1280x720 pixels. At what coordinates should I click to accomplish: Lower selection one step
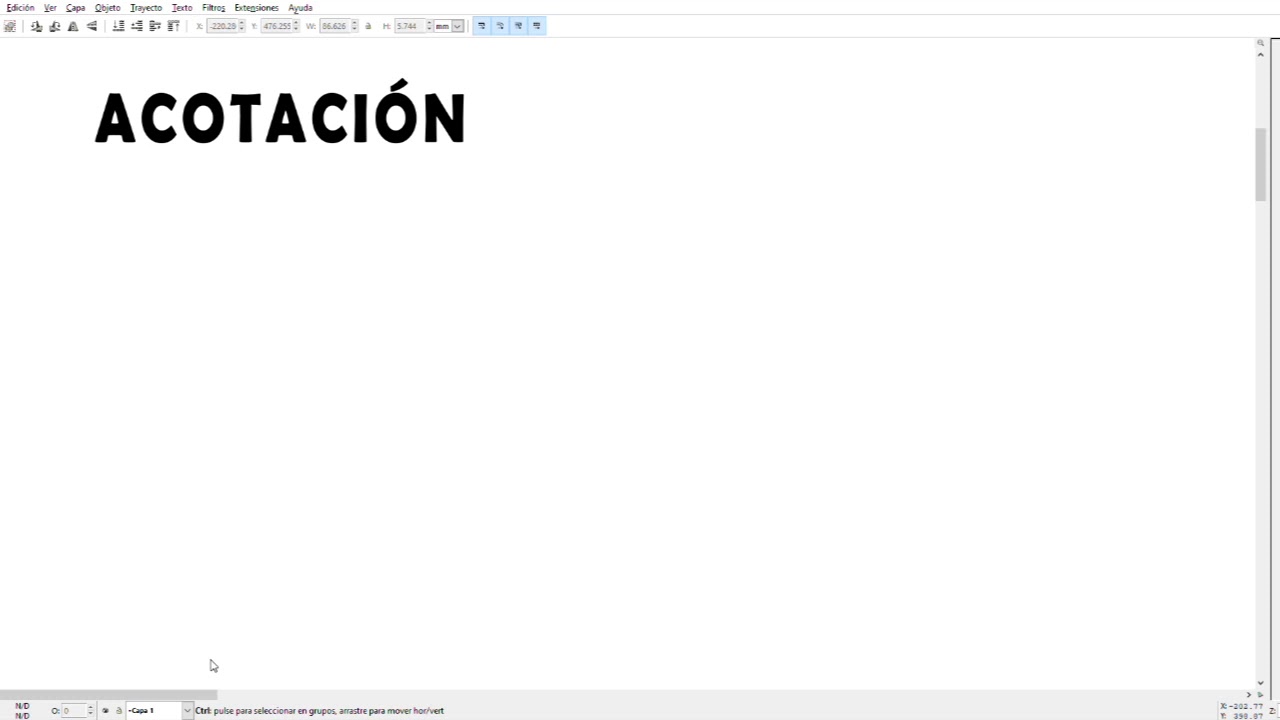tap(137, 26)
